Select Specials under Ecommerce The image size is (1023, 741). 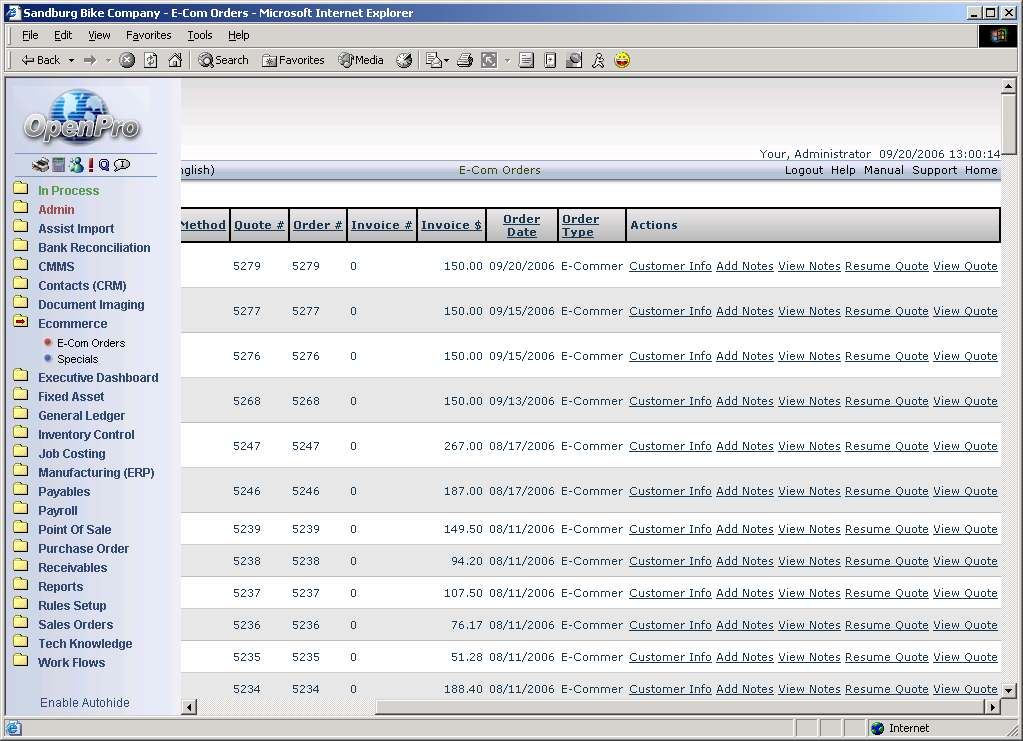tap(77, 359)
